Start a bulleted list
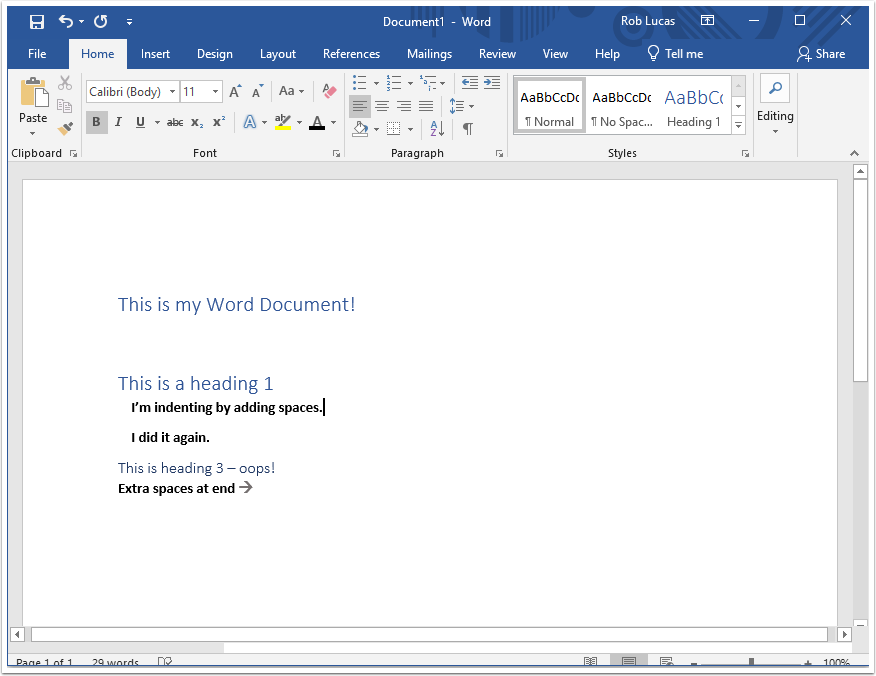 (x=360, y=83)
